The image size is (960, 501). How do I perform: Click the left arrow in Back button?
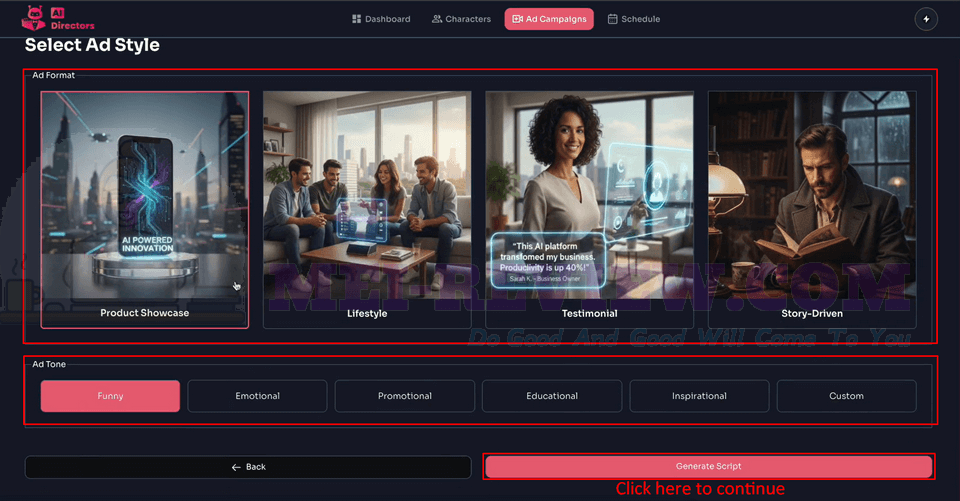(236, 467)
